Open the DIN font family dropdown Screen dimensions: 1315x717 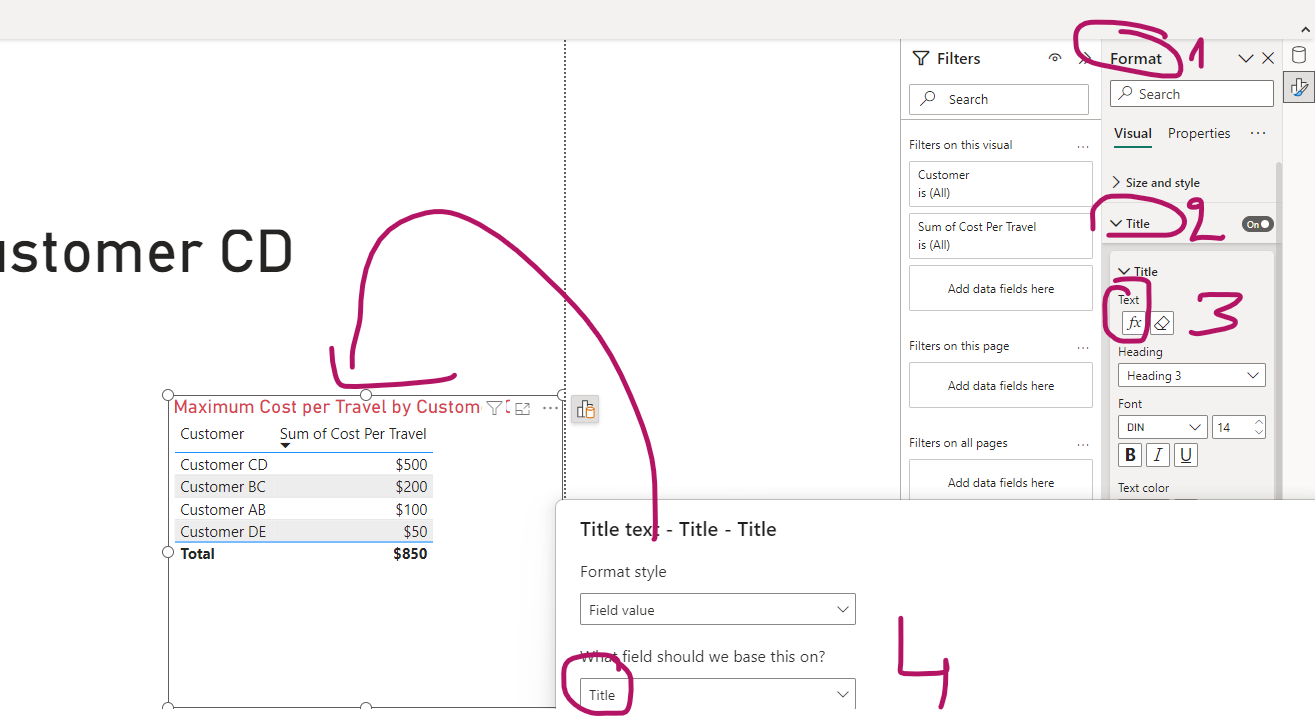tap(1163, 427)
